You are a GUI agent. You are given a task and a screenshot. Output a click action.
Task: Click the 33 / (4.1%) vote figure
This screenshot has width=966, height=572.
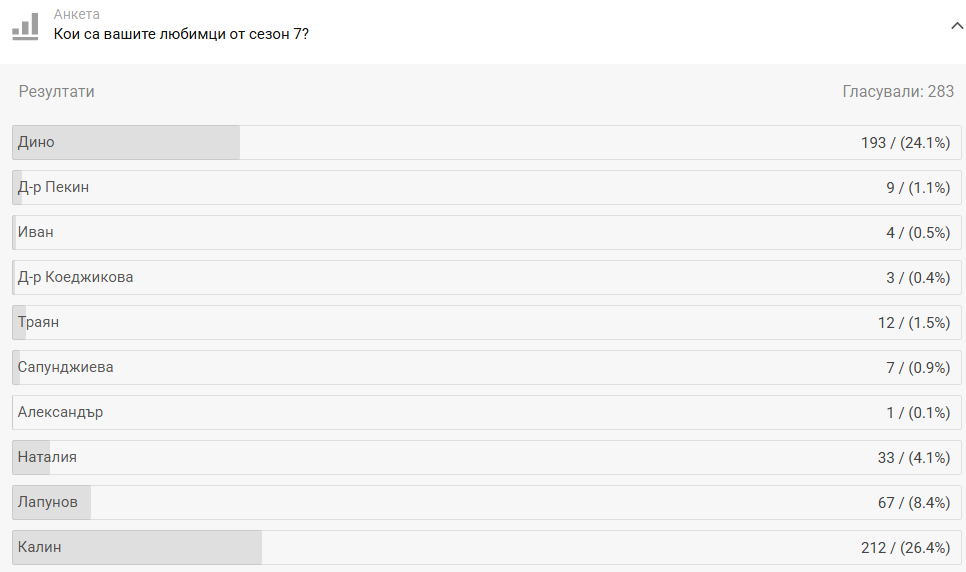pyautogui.click(x=913, y=458)
